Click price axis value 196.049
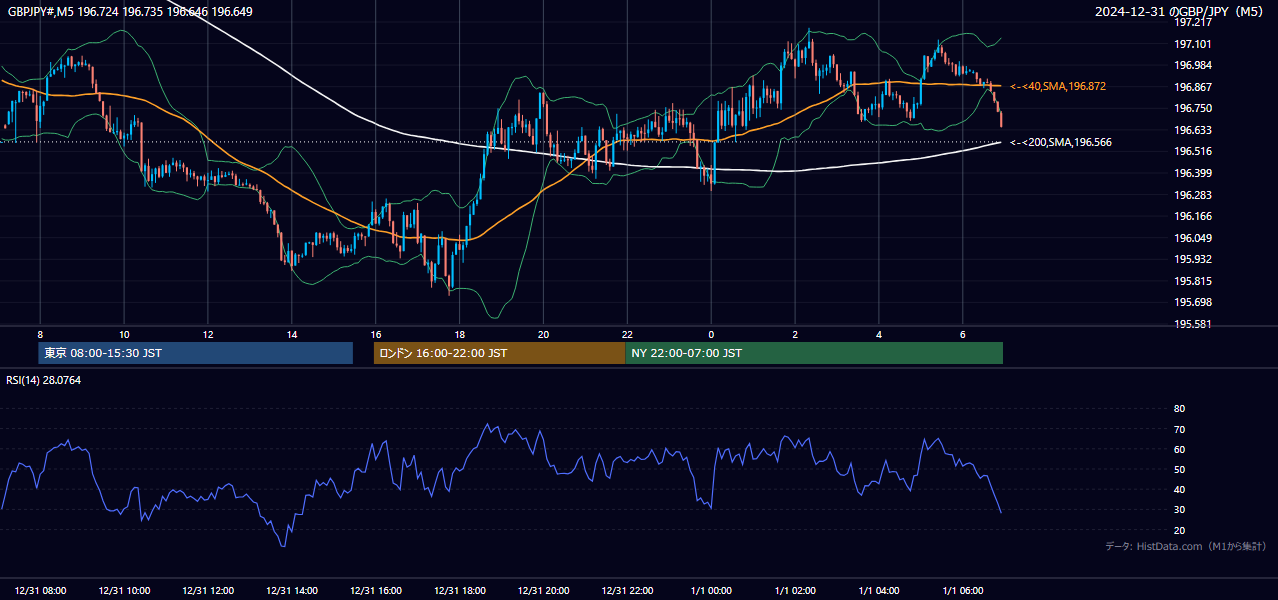The height and width of the screenshot is (600, 1278). click(x=1193, y=238)
